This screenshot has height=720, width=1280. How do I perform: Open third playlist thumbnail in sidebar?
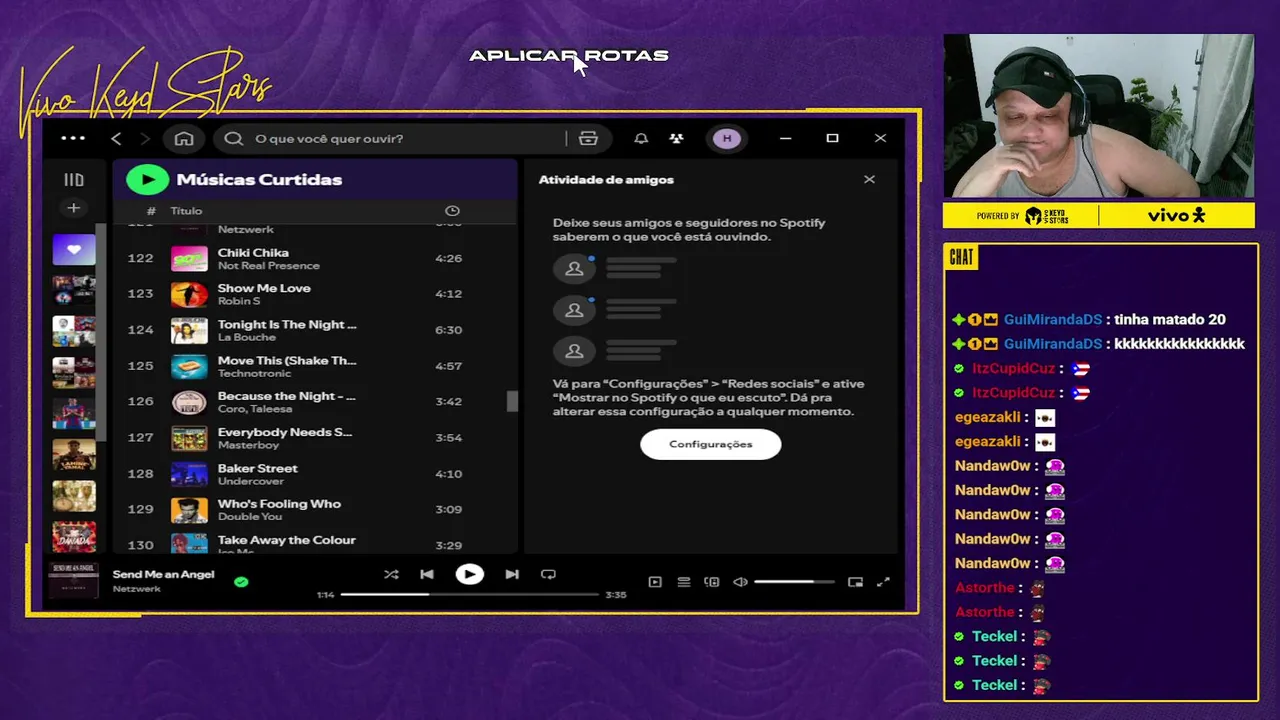74,331
